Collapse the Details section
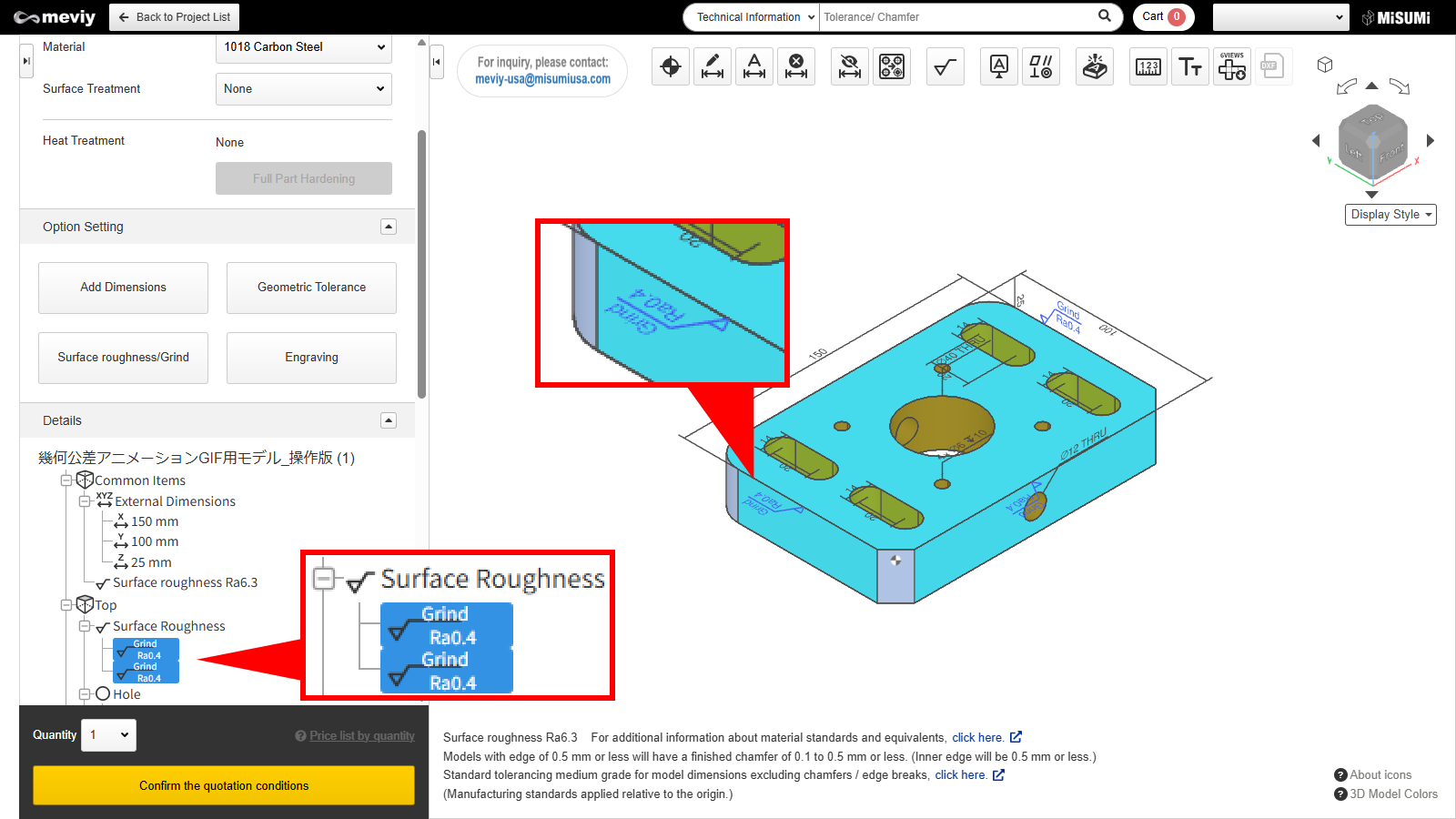 pos(389,420)
